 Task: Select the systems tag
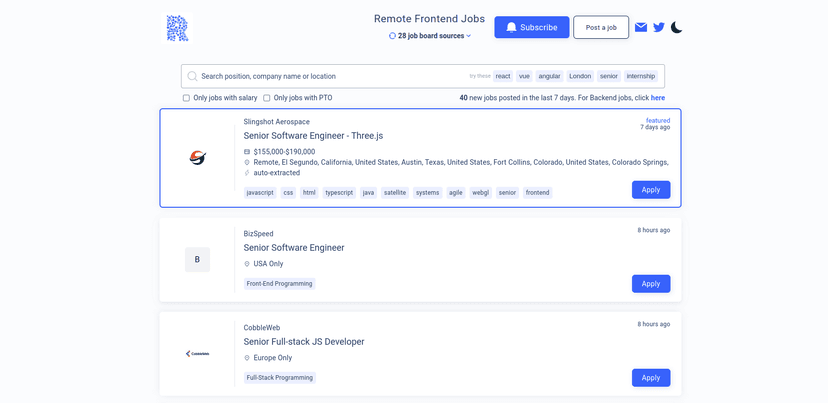428,193
